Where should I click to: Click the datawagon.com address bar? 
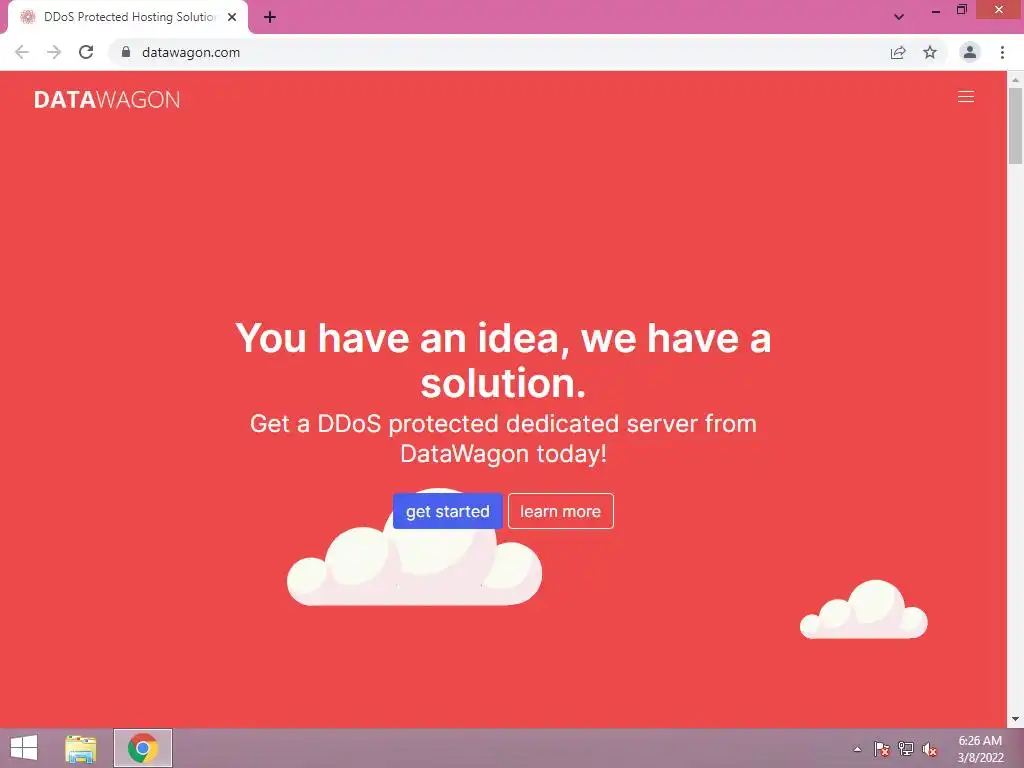pyautogui.click(x=496, y=52)
